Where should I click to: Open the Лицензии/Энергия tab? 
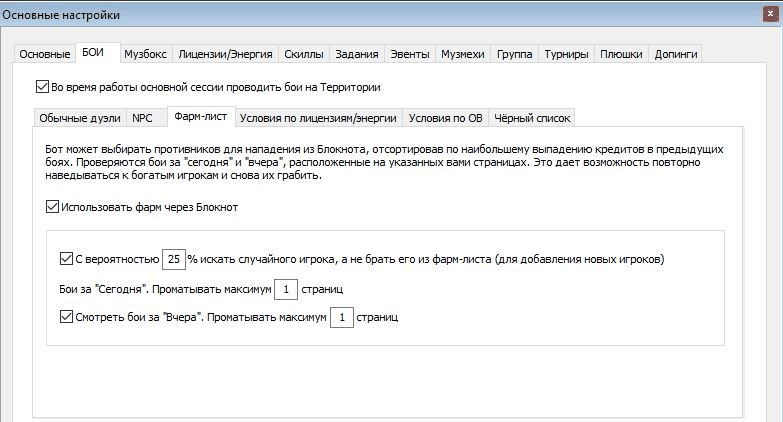[225, 54]
